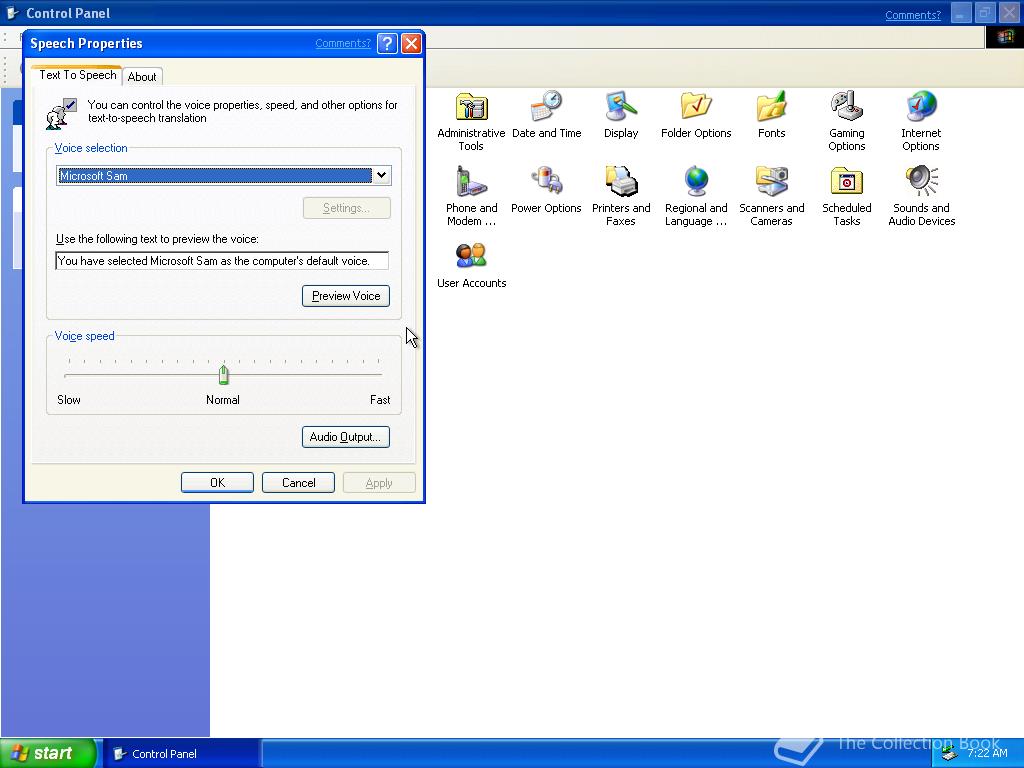This screenshot has width=1024, height=768.
Task: Expand the Microsoft Sam voice dropdown
Action: tap(381, 175)
